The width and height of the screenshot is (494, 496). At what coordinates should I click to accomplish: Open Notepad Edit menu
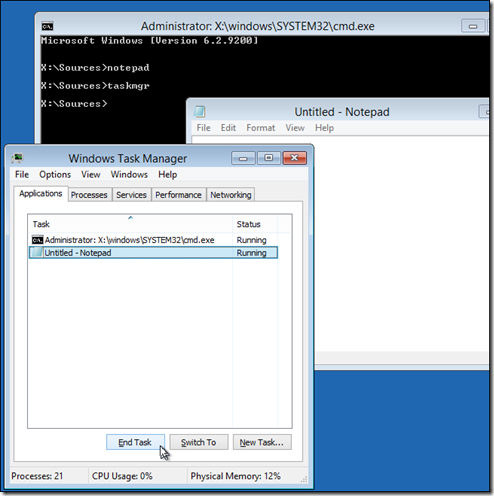[228, 128]
